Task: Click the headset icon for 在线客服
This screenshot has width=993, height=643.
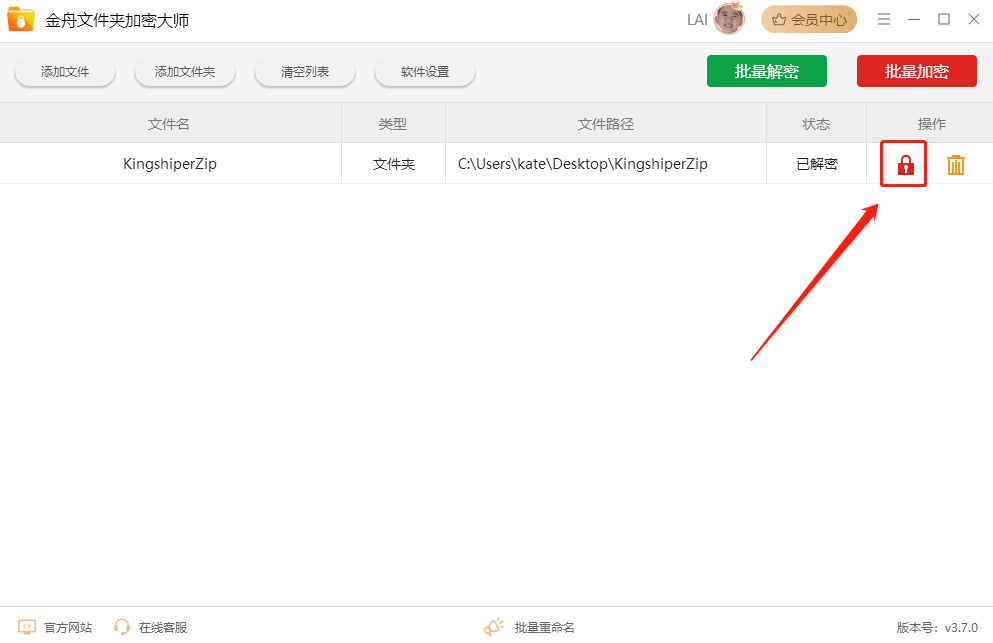Action: coord(122,627)
